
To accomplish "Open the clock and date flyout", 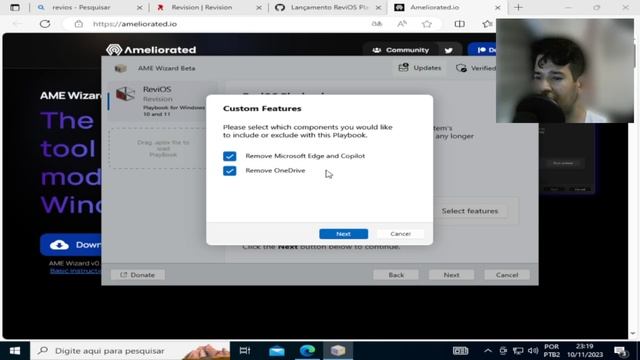I will tap(584, 351).
